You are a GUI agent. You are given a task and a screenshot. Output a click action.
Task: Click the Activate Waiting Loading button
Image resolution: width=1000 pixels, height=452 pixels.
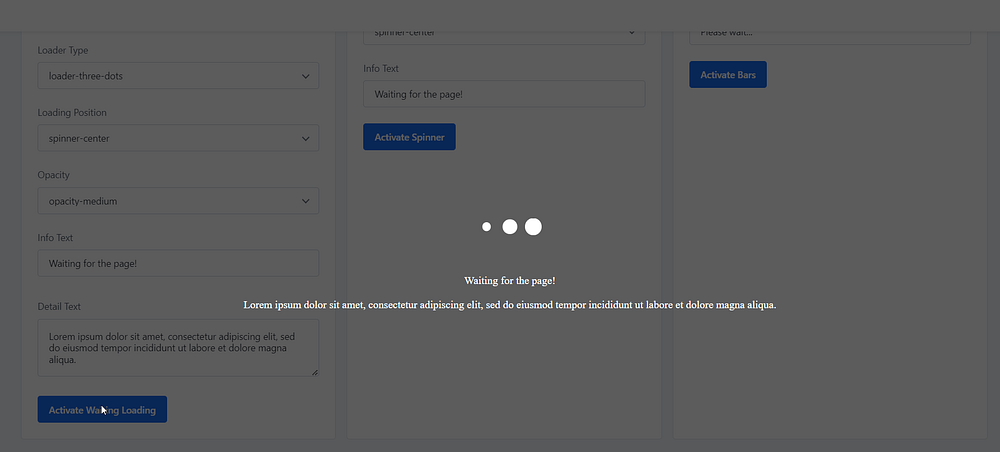coord(102,410)
